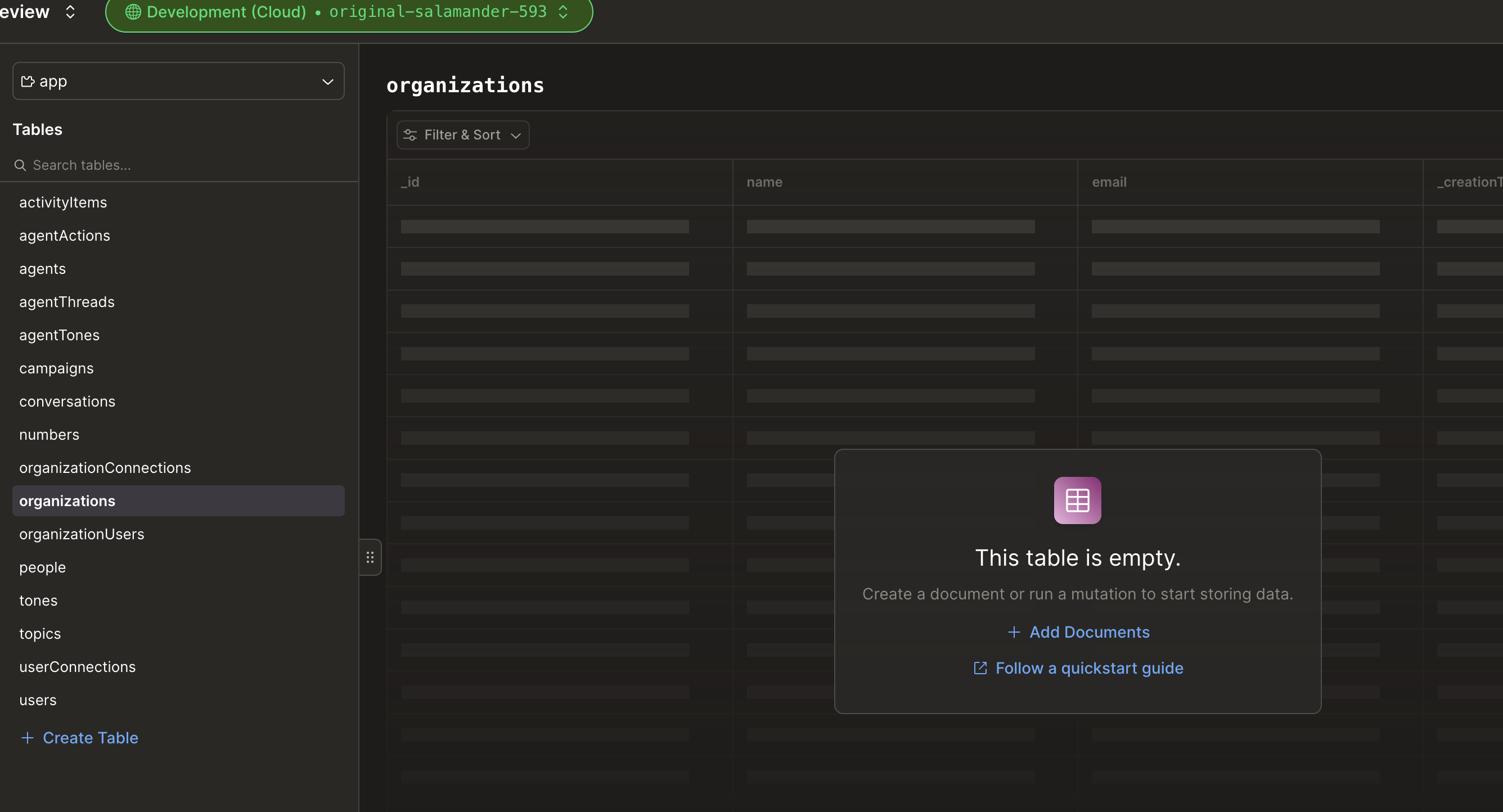Select the activityItems table

point(178,202)
